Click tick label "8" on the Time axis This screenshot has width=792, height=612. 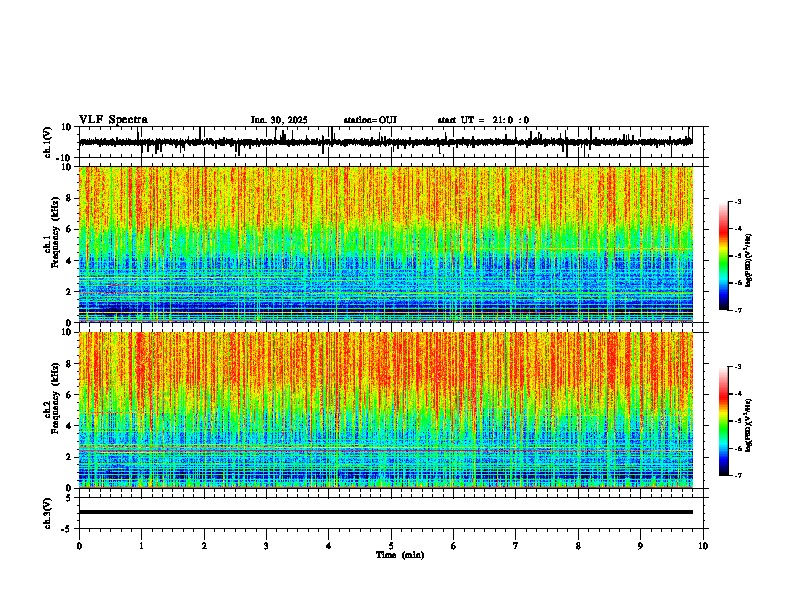click(x=578, y=546)
